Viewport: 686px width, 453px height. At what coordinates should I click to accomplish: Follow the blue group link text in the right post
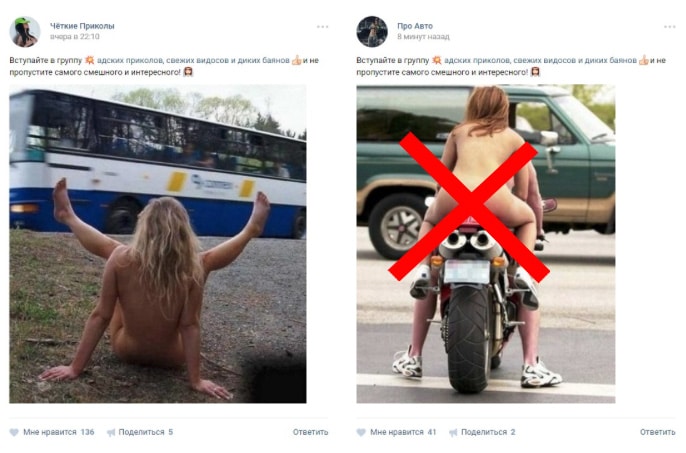click(x=540, y=60)
